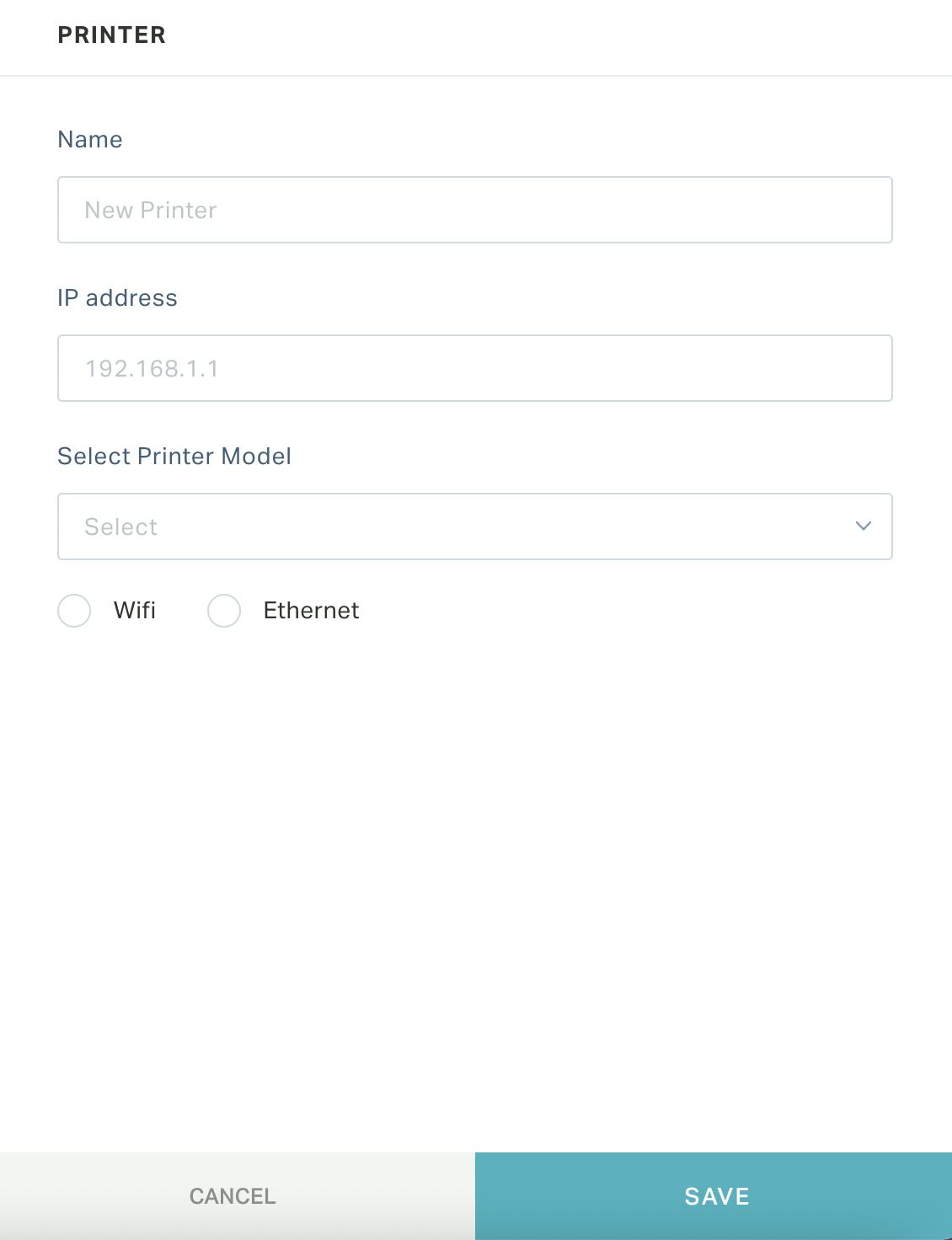Click the 192.168.1.1 placeholder text

(152, 368)
